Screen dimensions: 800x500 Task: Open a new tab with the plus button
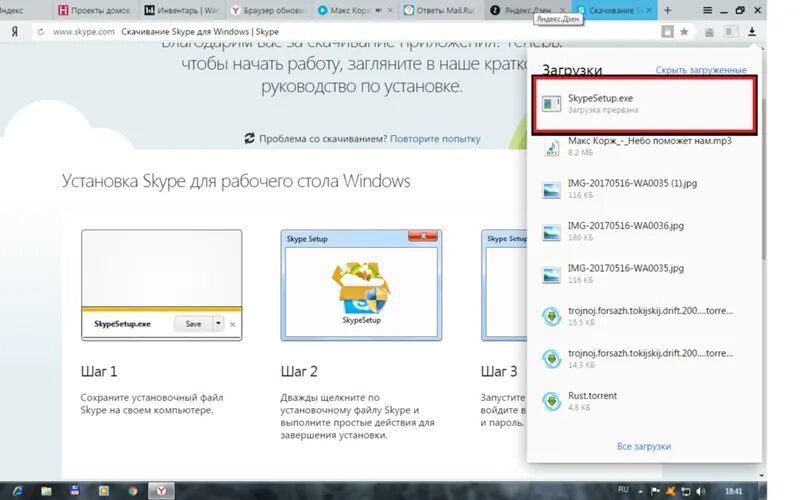[667, 10]
